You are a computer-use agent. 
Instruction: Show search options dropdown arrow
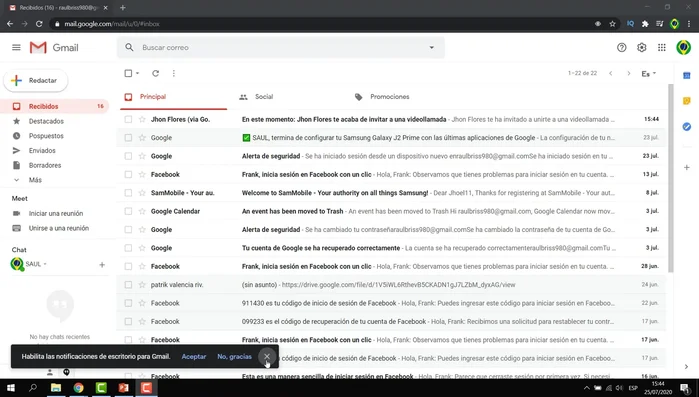(x=432, y=47)
